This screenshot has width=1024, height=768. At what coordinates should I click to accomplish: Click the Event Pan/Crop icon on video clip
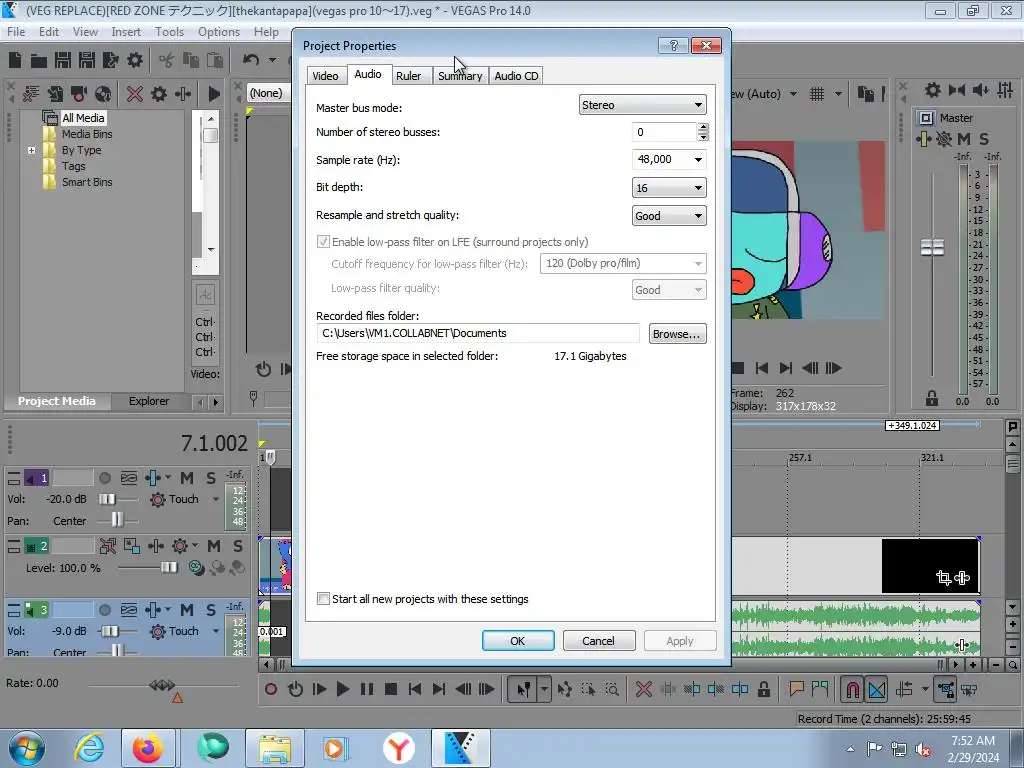pos(944,577)
